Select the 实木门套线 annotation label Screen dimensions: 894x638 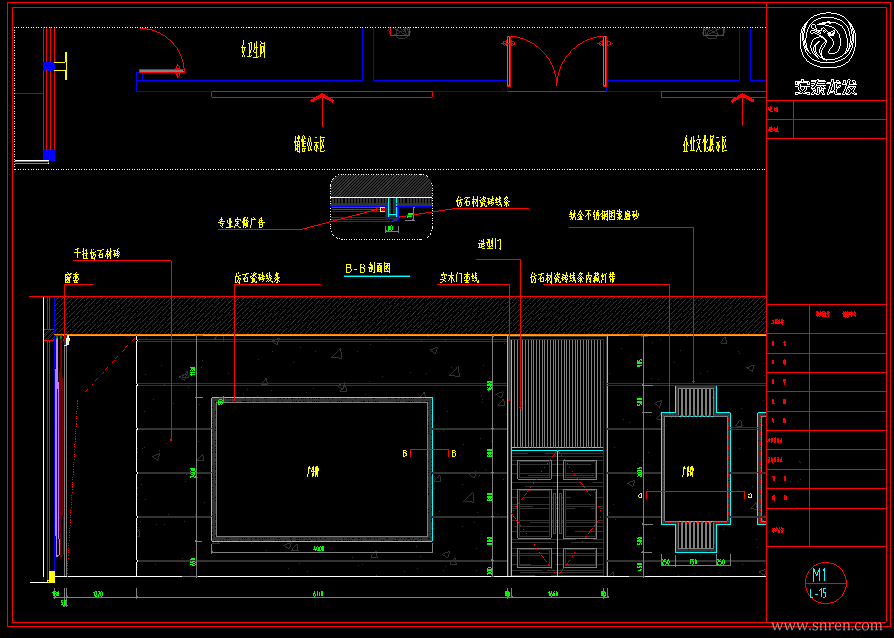(x=459, y=278)
